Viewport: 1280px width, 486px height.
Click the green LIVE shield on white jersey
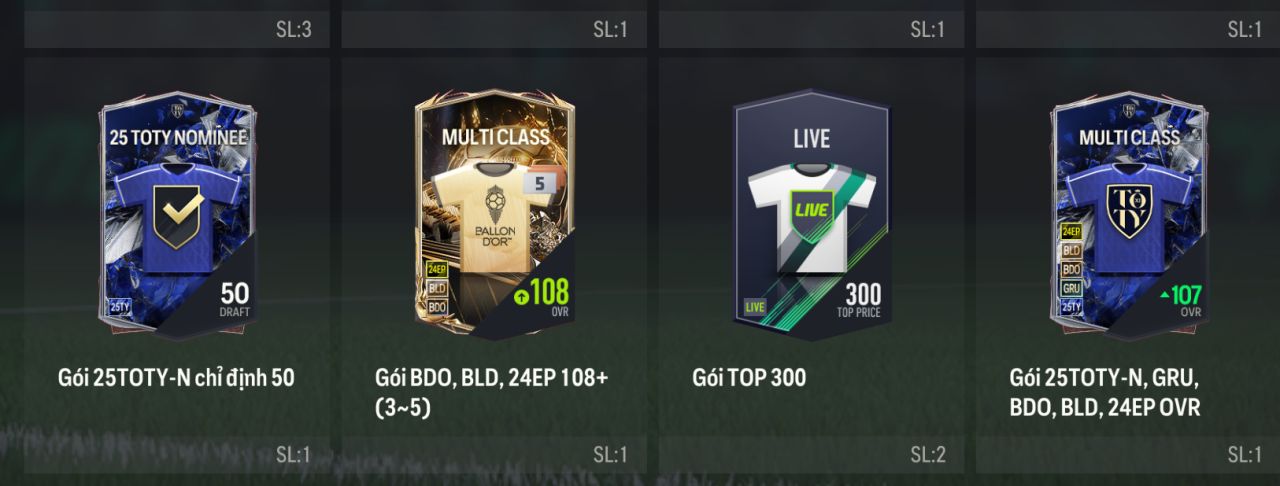(x=811, y=210)
